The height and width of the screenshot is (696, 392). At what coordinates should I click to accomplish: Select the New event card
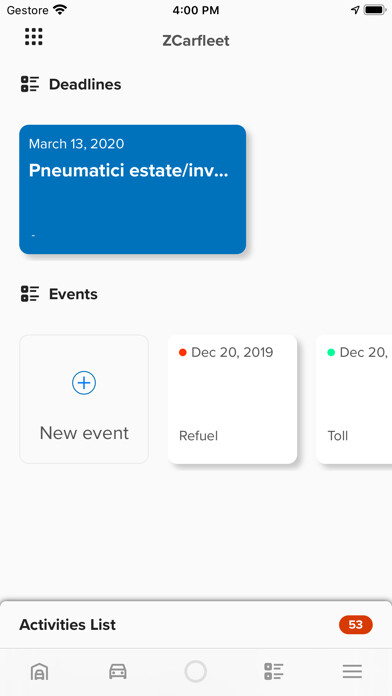(84, 399)
